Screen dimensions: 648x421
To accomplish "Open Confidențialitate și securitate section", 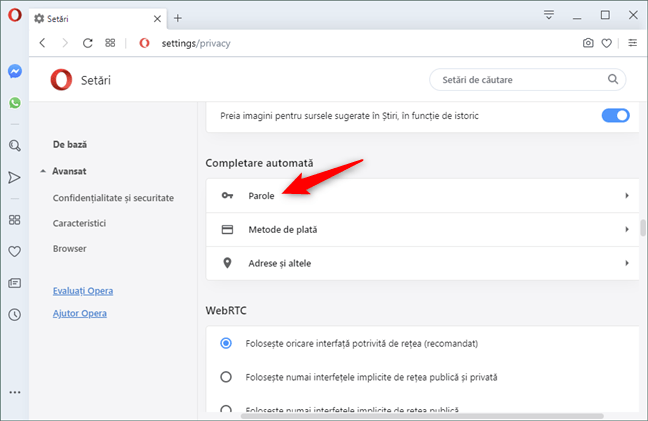I will click(x=113, y=198).
